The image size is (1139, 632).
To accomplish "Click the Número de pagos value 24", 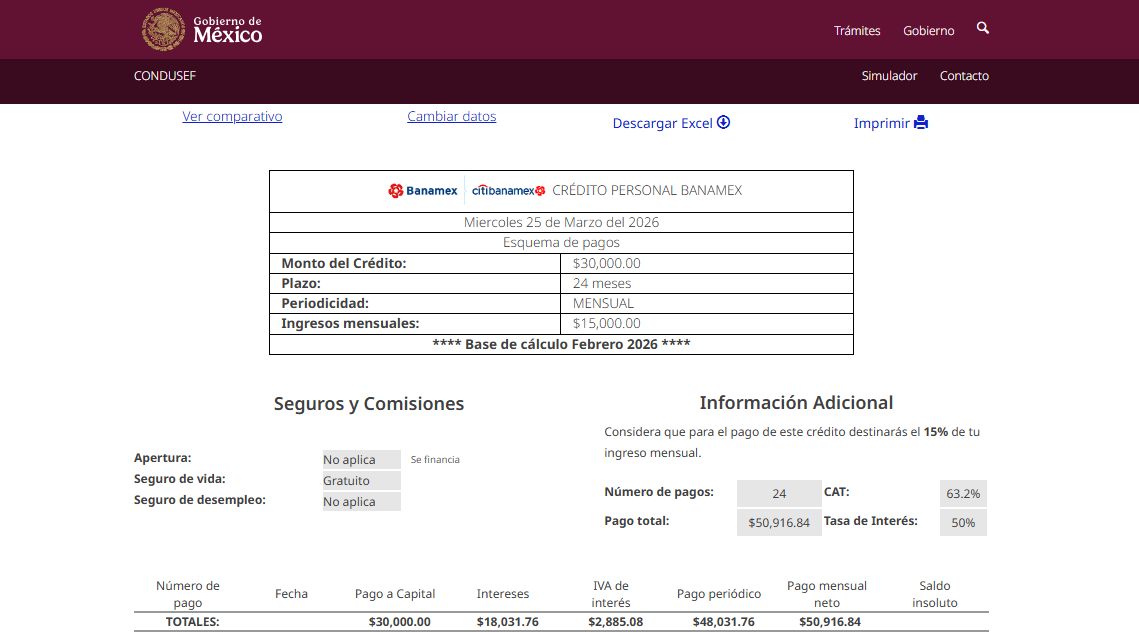I will [779, 493].
